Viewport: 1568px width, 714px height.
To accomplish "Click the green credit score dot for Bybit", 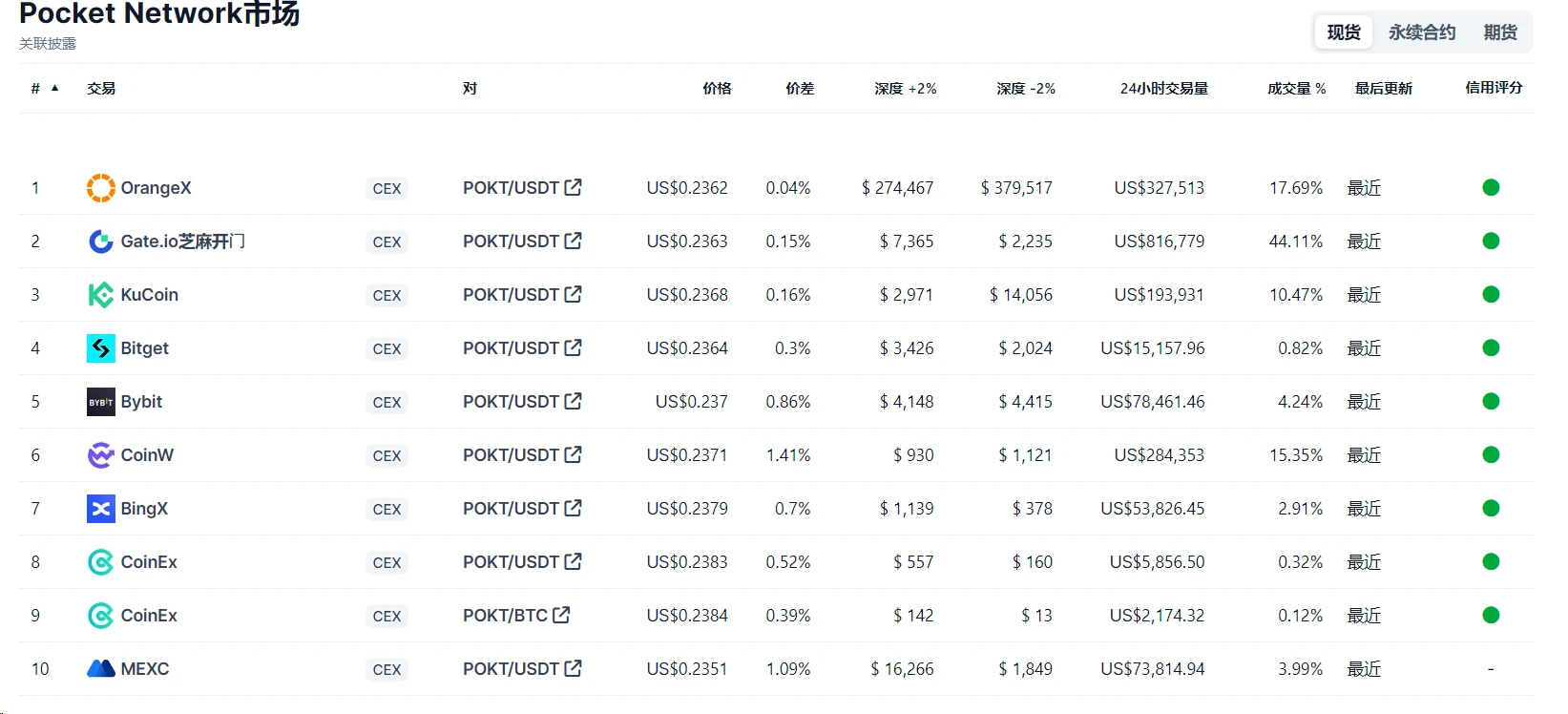I will point(1490,401).
